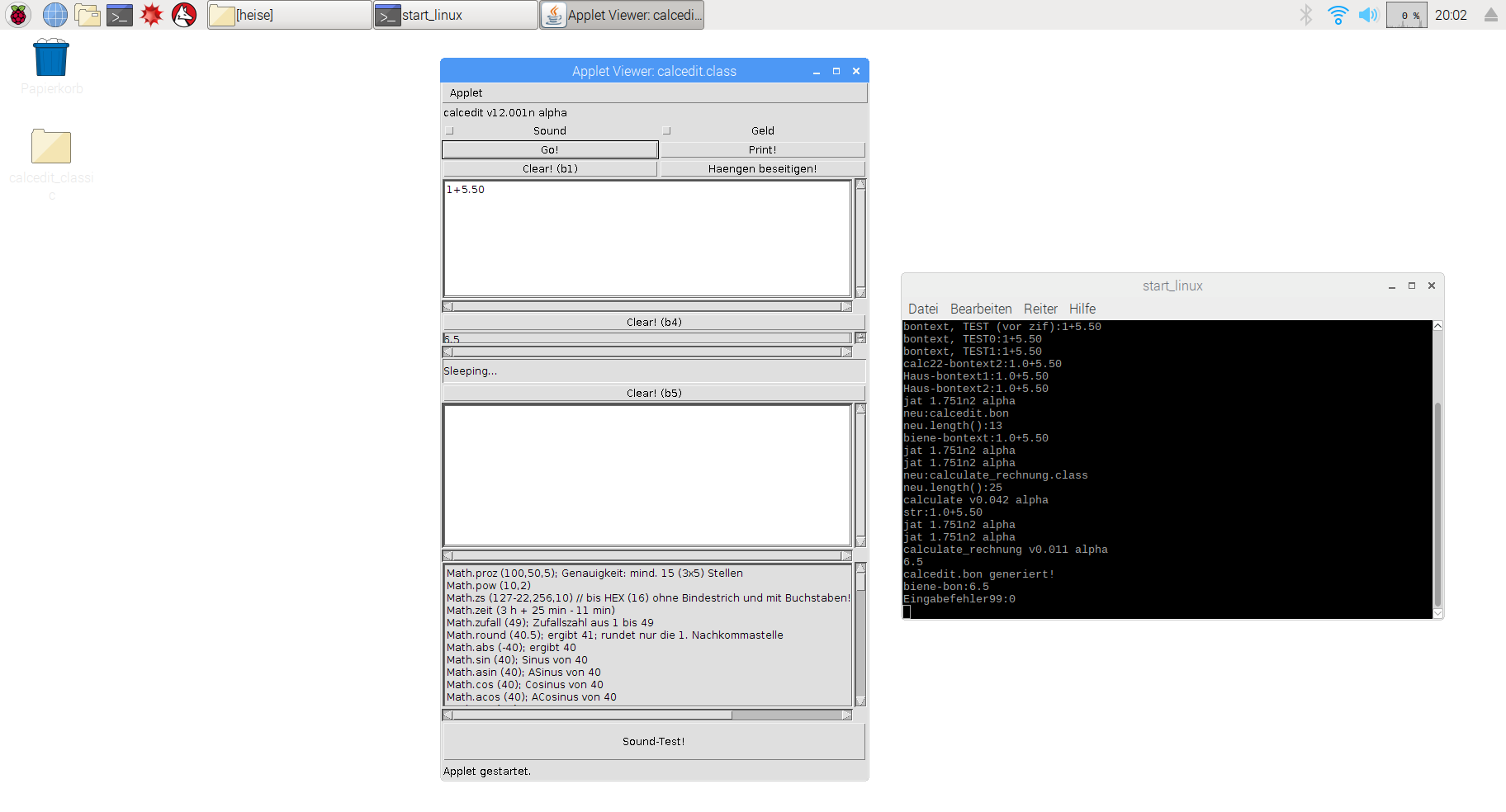
Task: Open the Wolfram wolf icon
Action: (x=184, y=15)
